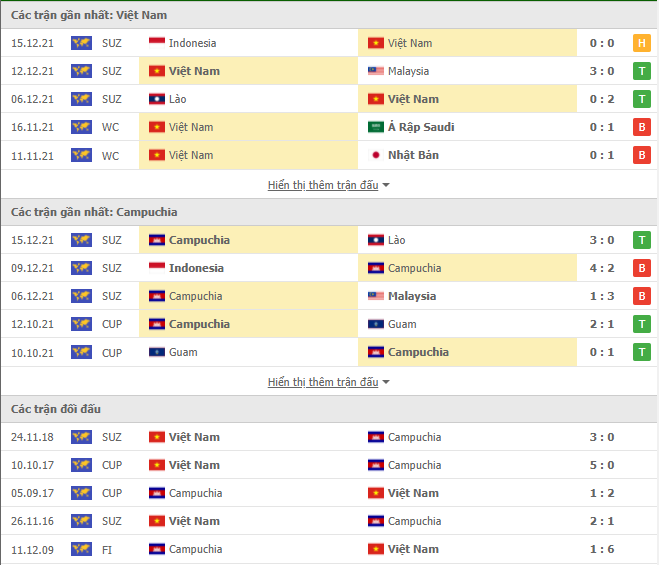This screenshot has height=565, width=667.
Task: Click green T badge on Campuchia–Lào row
Action: [x=641, y=240]
